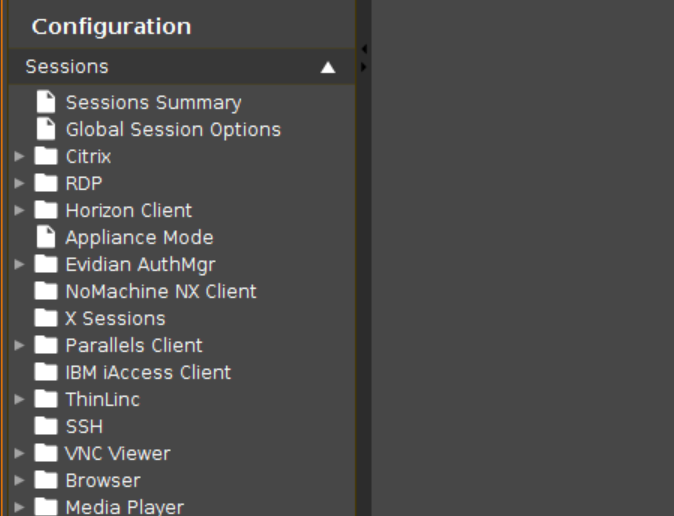
Task: Collapse the Sessions section with the triangle
Action: point(328,68)
